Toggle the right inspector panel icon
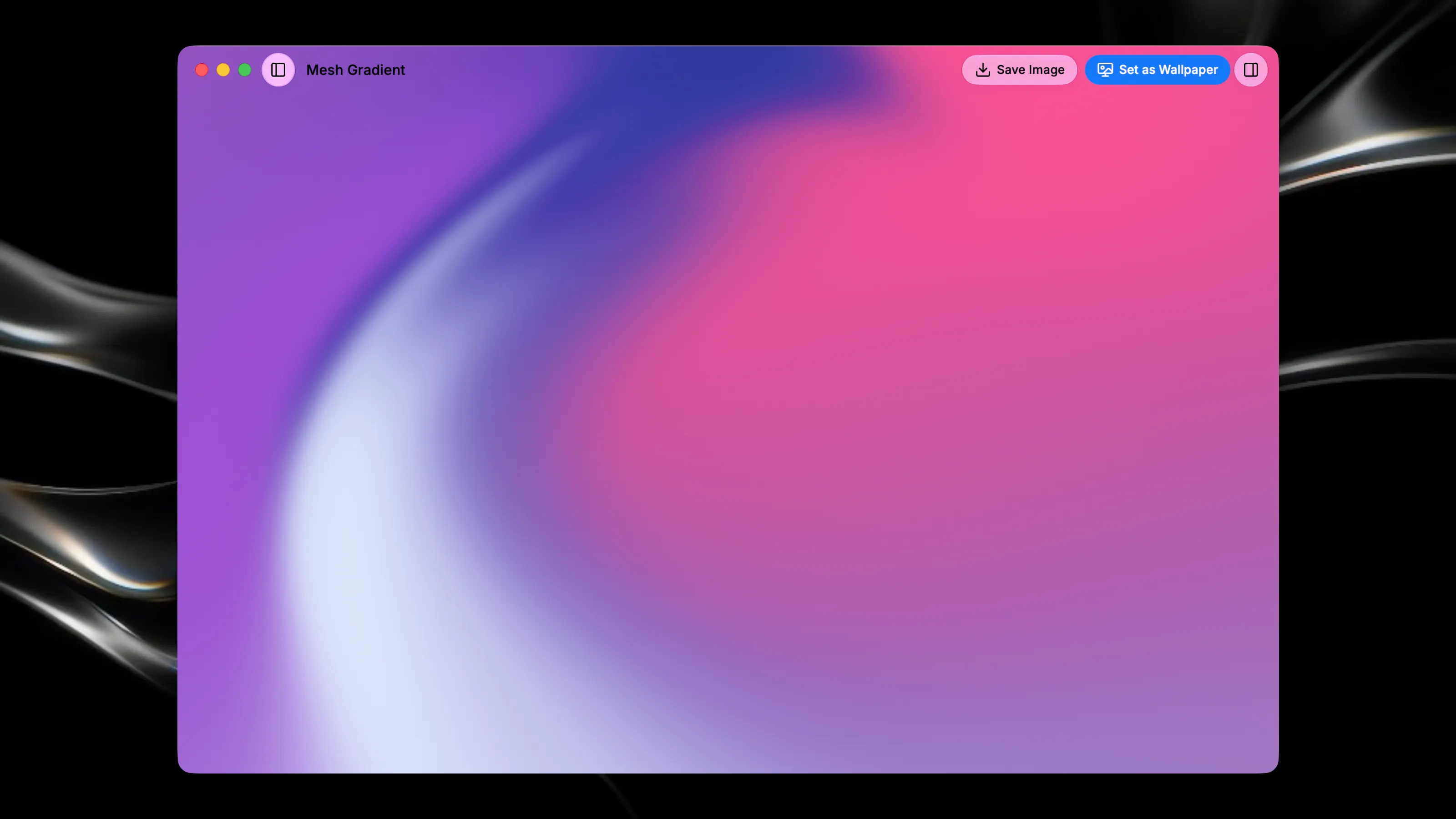Screen dimensions: 1456x819 (1251, 70)
